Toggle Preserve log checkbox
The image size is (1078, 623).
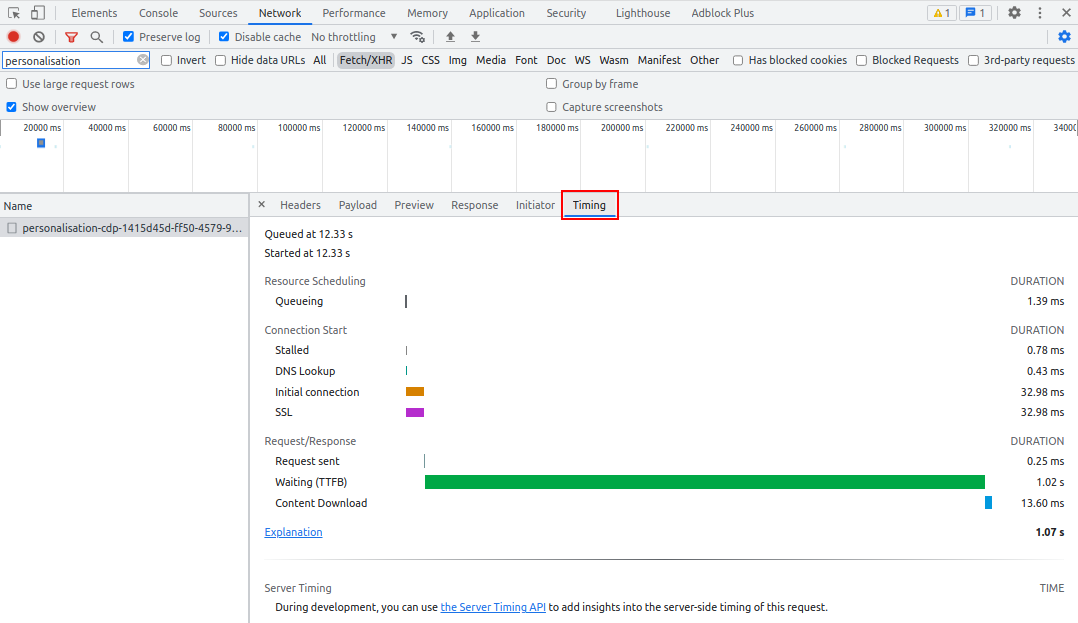tap(129, 36)
